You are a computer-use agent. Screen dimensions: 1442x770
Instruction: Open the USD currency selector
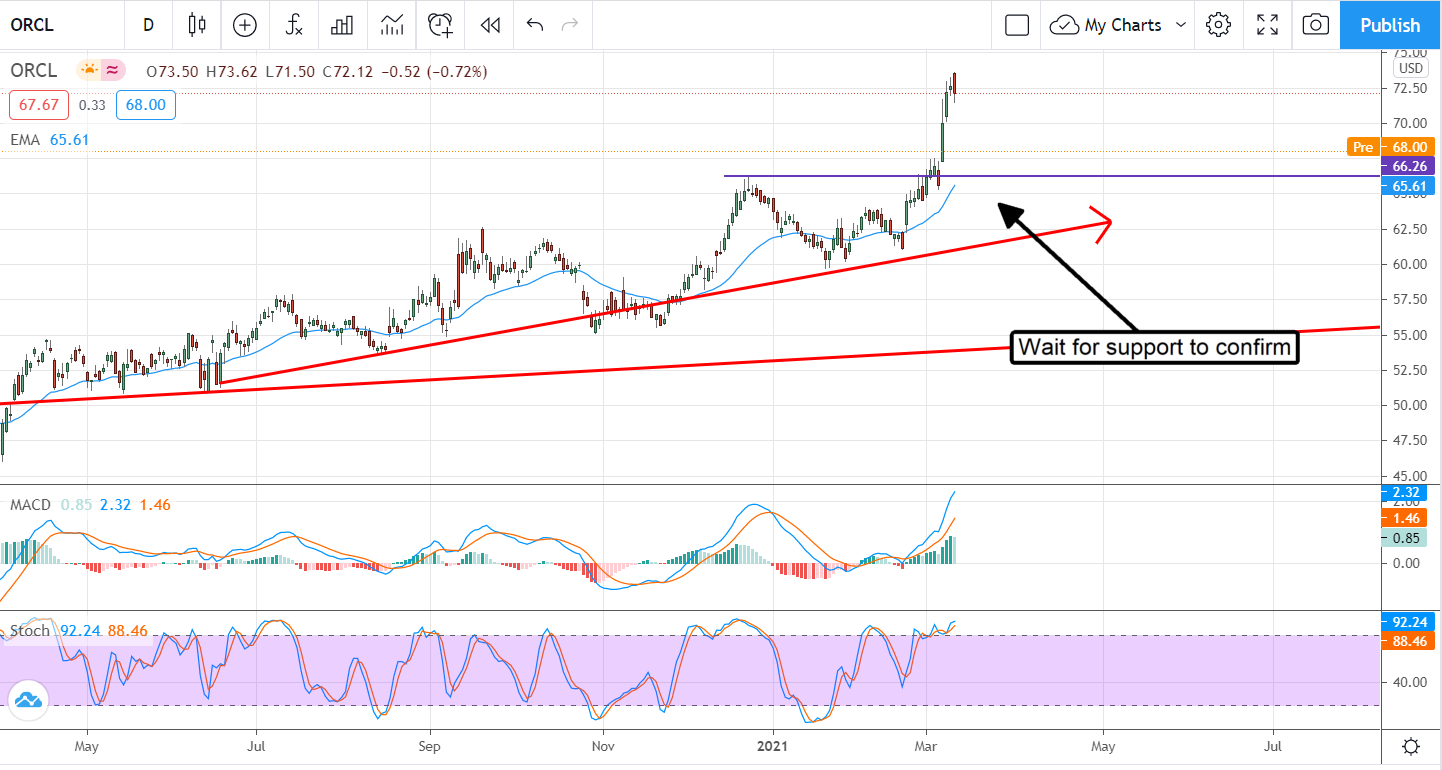1411,68
